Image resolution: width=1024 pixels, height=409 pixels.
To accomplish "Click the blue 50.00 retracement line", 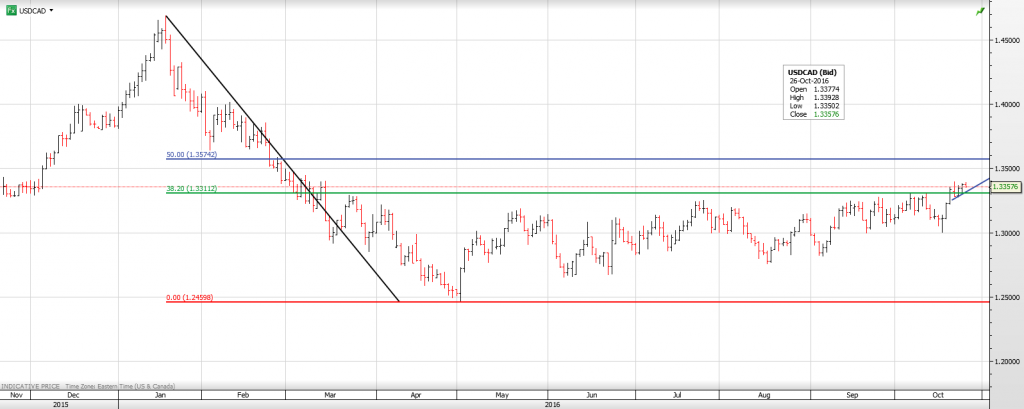I will point(600,159).
